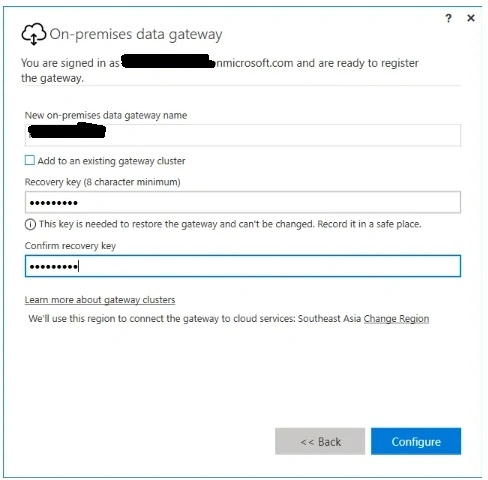This screenshot has width=488, height=480.
Task: Go back with the '<< Back' button
Action: point(320,442)
